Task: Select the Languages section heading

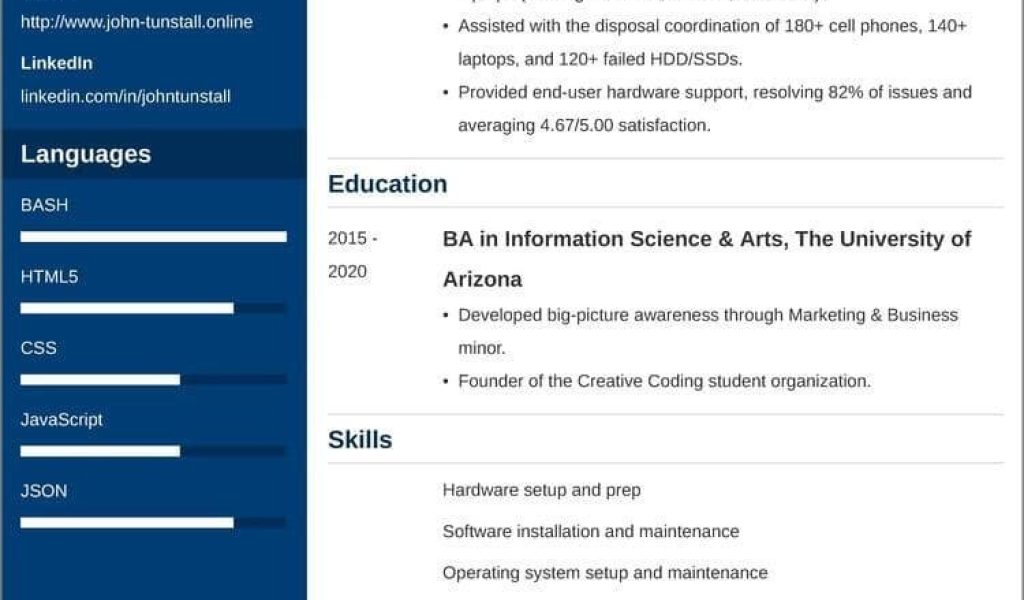Action: [x=86, y=154]
